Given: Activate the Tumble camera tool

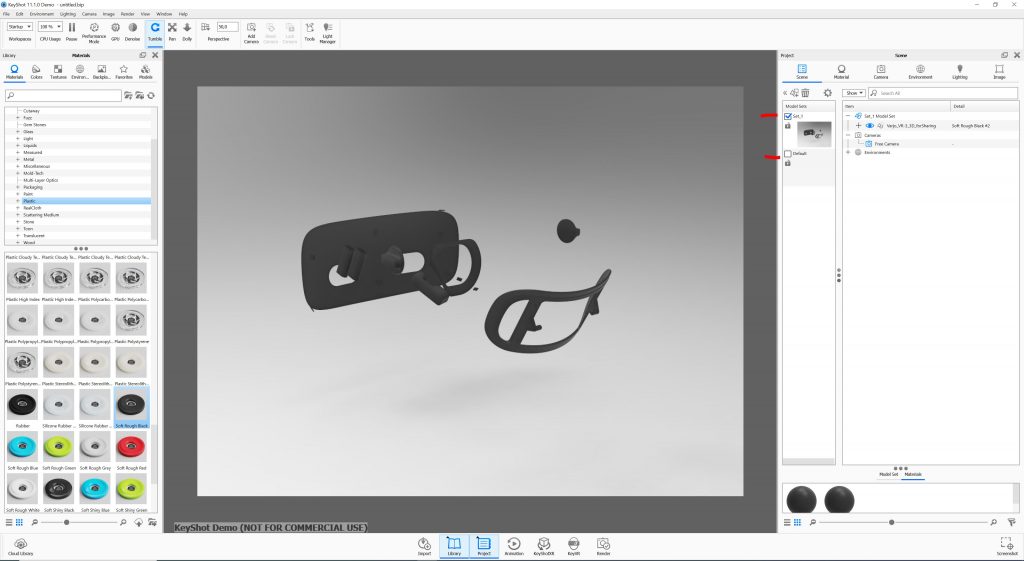Looking at the screenshot, I should [x=155, y=31].
